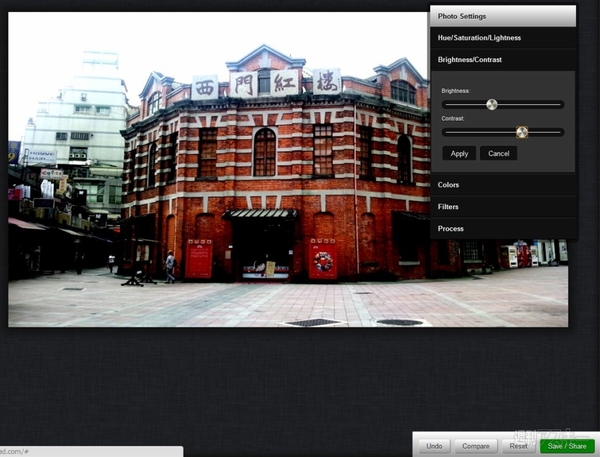The image size is (600, 457).
Task: Click the Brightness slider knob
Action: click(x=492, y=104)
